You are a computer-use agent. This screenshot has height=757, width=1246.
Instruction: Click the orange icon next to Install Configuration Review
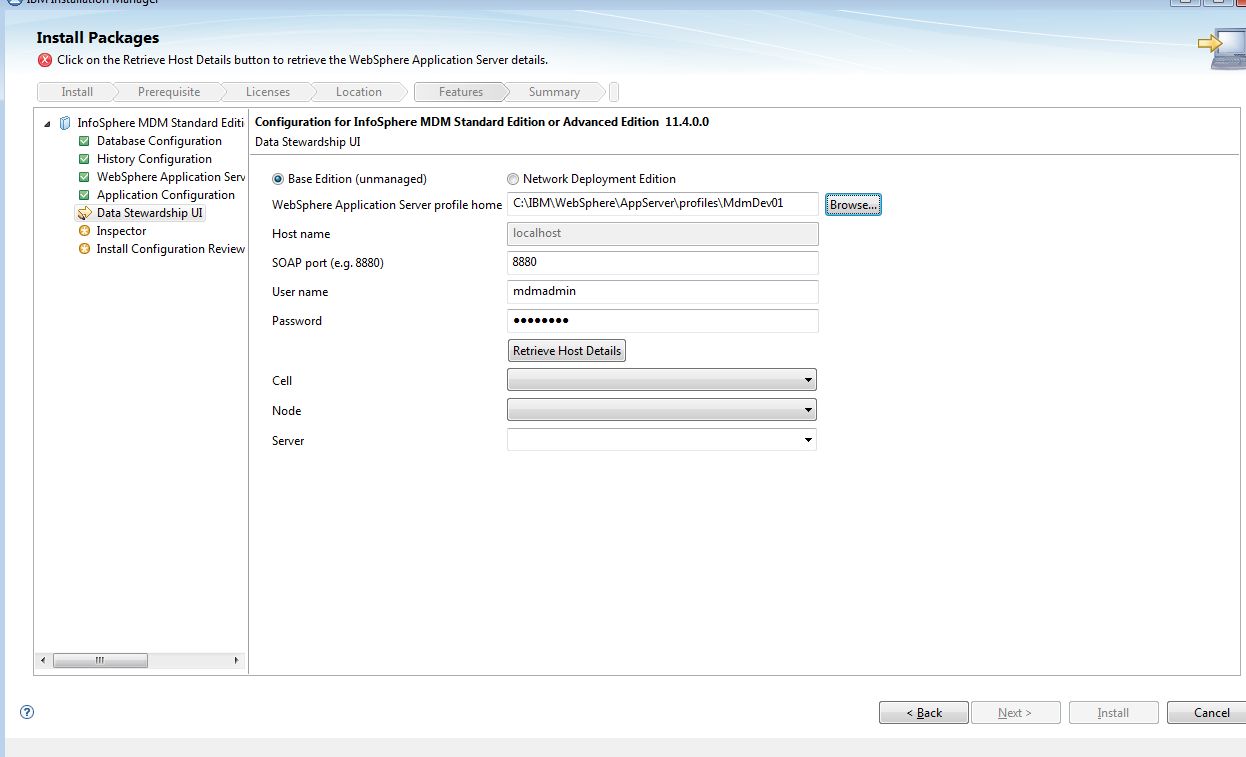(84, 249)
